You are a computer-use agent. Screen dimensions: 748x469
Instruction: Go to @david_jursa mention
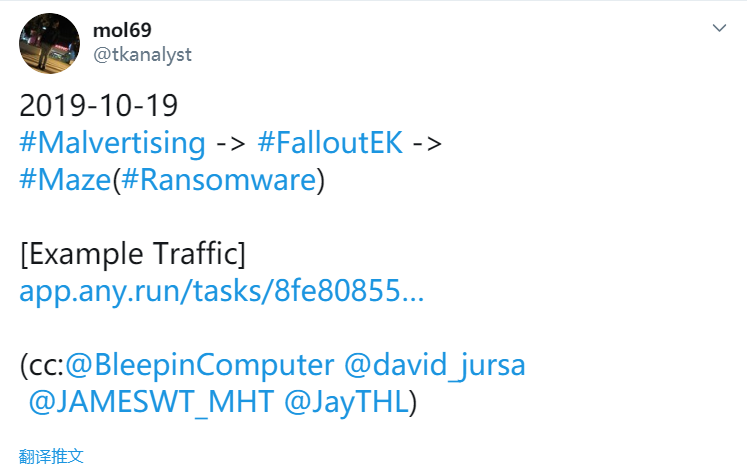[435, 365]
